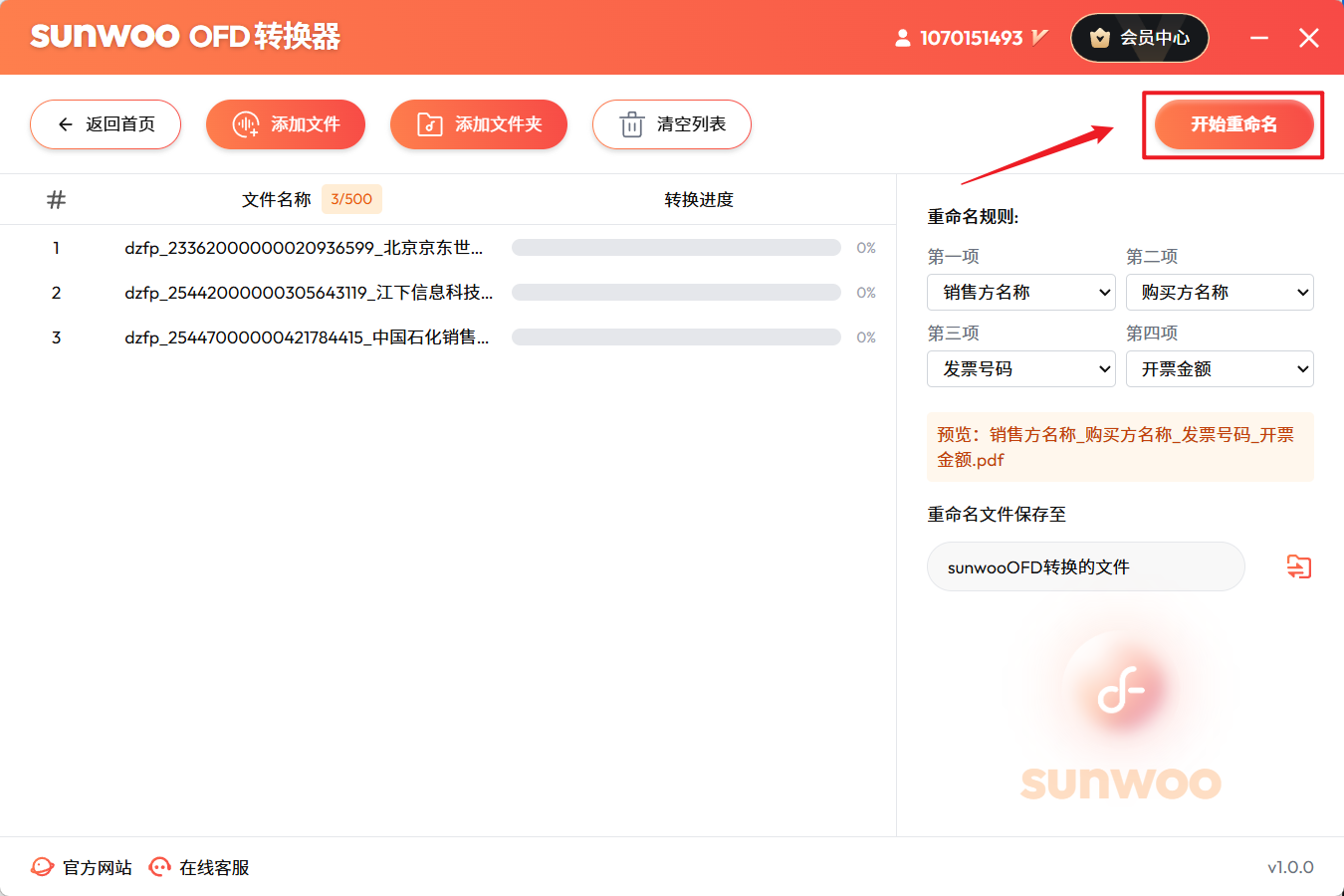Click the 返回首页 back button
Image resolution: width=1344 pixels, height=896 pixels.
pos(106,124)
